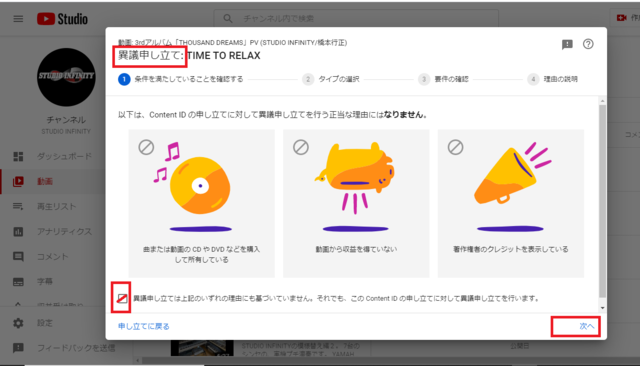Click the dialog vertical scrollbar thumb
640x366 pixels.
pyautogui.click(x=602, y=201)
